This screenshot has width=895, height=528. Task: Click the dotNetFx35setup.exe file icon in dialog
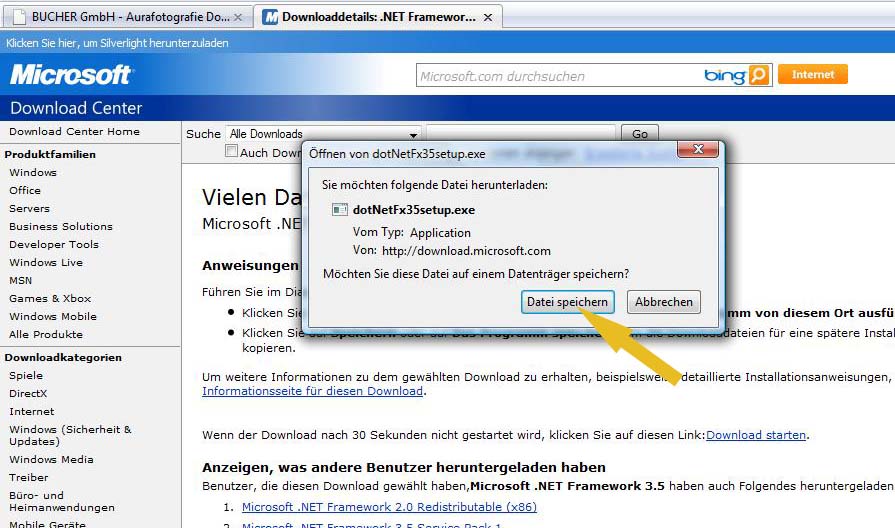tap(340, 209)
